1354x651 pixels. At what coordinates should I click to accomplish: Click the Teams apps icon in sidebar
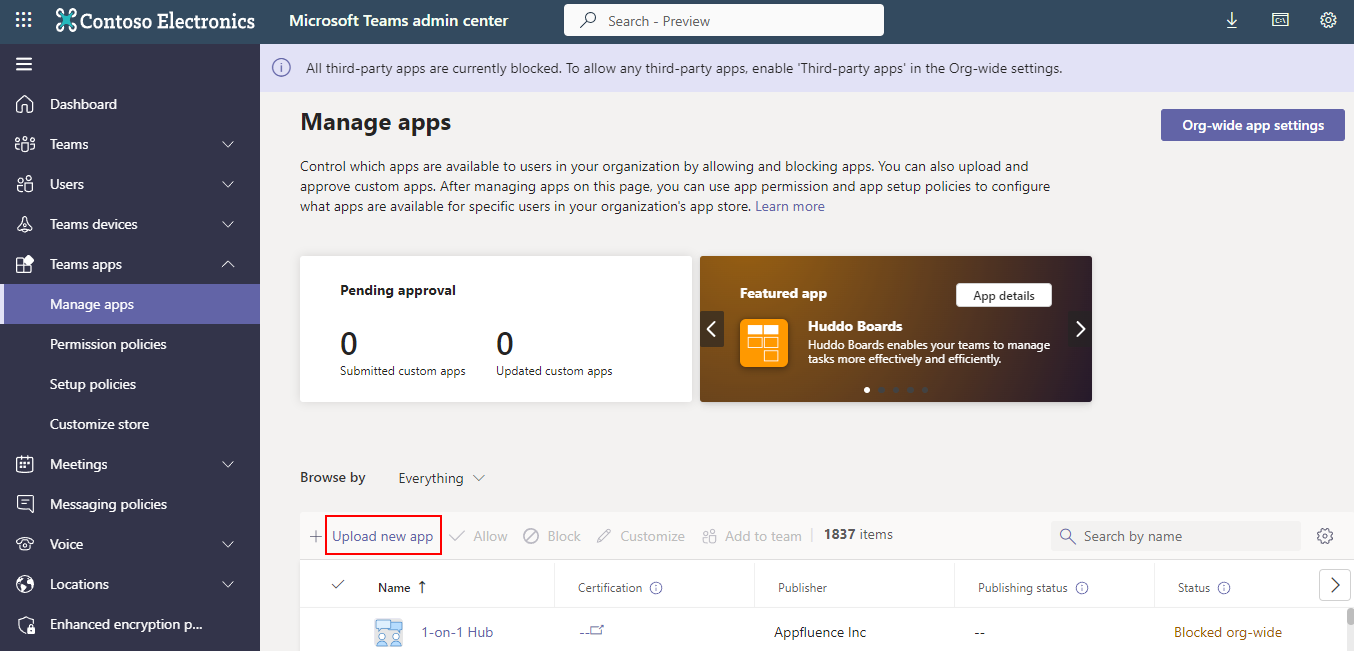tap(25, 264)
